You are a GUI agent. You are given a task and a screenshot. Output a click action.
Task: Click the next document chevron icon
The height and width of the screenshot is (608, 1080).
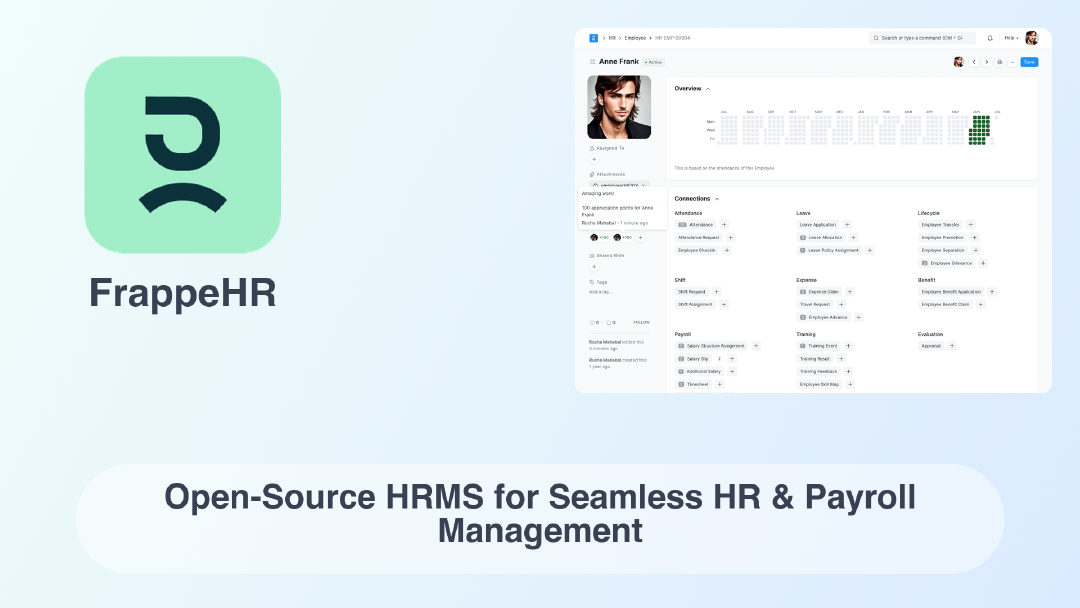(x=987, y=61)
